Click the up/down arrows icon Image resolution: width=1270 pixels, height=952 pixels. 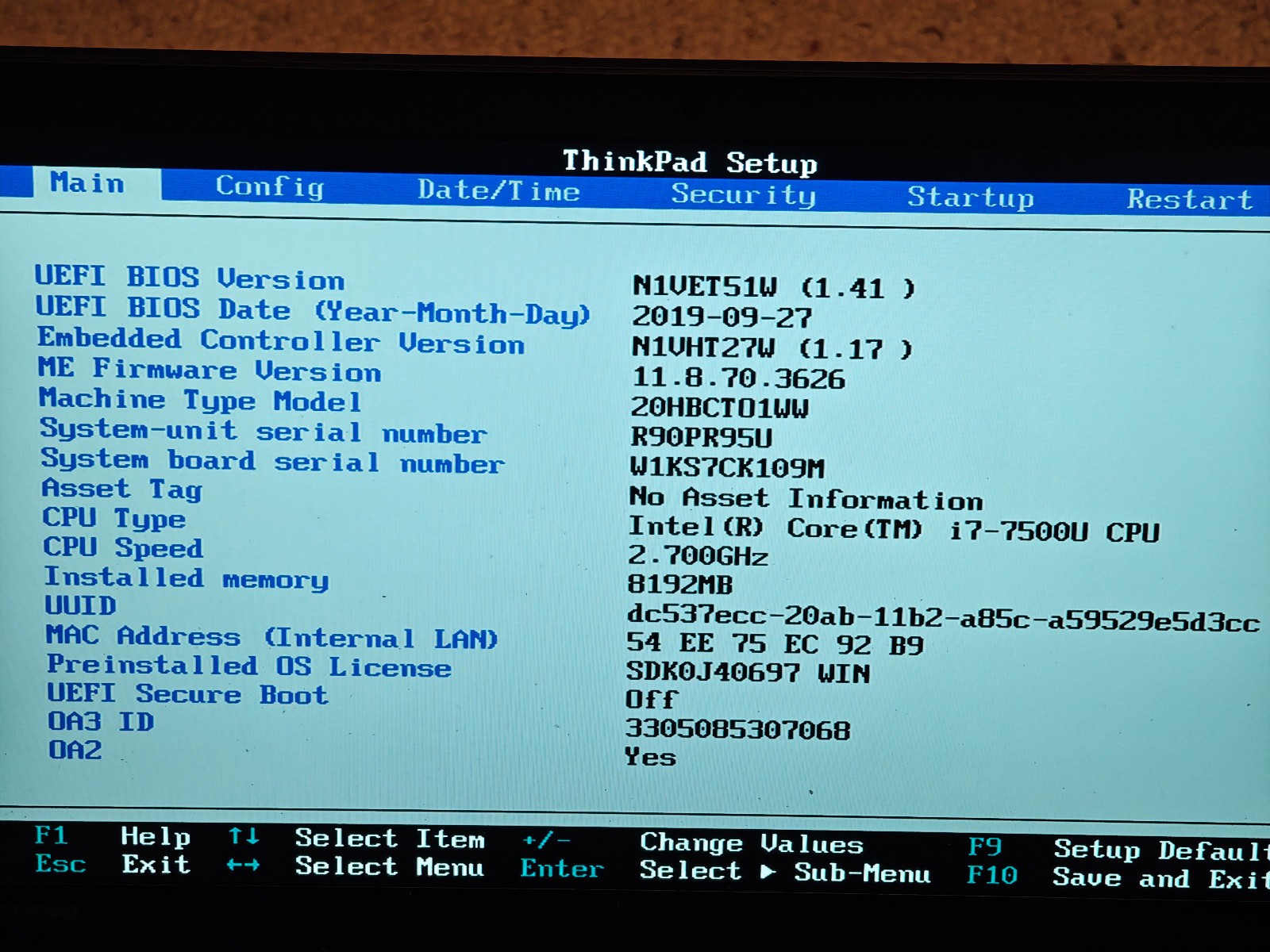coord(244,837)
